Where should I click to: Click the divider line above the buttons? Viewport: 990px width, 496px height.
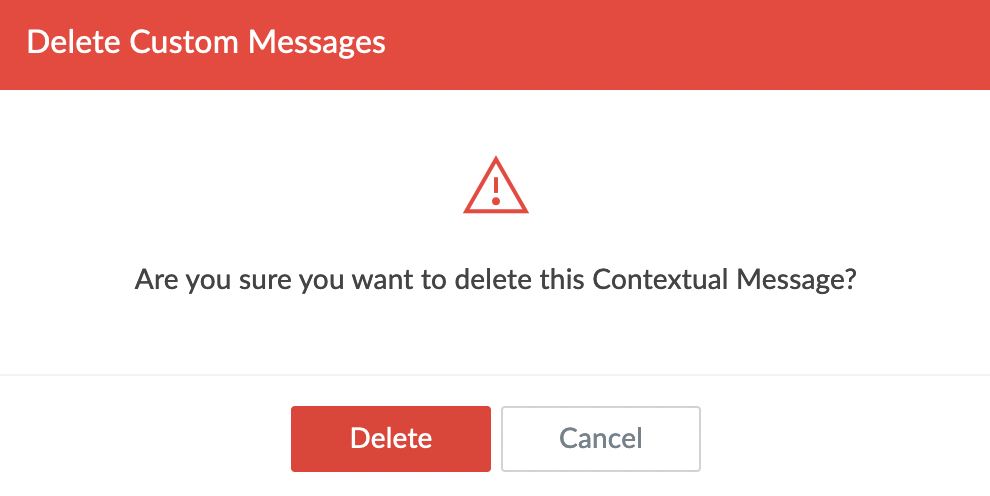pyautogui.click(x=495, y=375)
